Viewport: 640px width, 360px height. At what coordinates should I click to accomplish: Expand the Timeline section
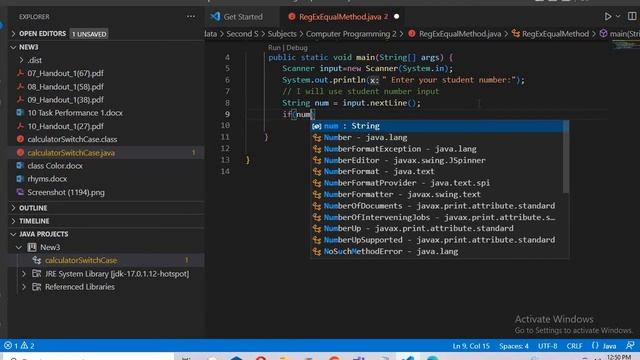tap(106, 221)
